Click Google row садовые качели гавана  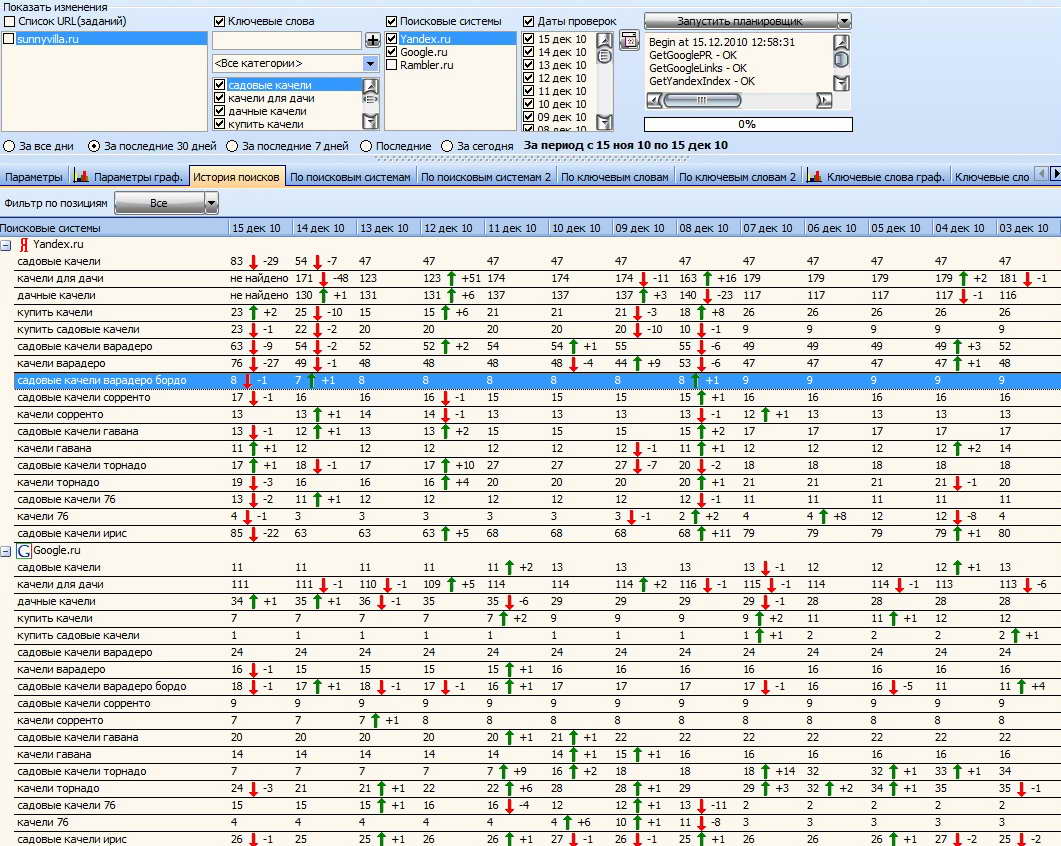537,738
